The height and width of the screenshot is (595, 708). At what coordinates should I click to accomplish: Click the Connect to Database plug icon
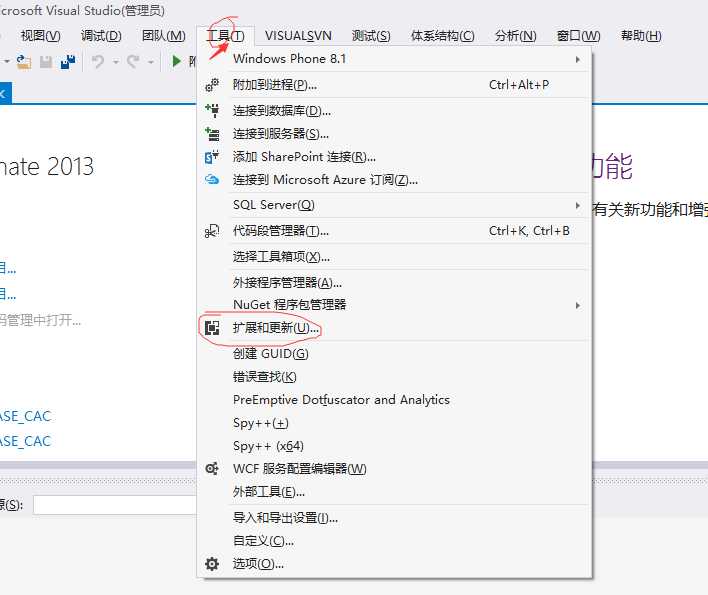[x=212, y=111]
